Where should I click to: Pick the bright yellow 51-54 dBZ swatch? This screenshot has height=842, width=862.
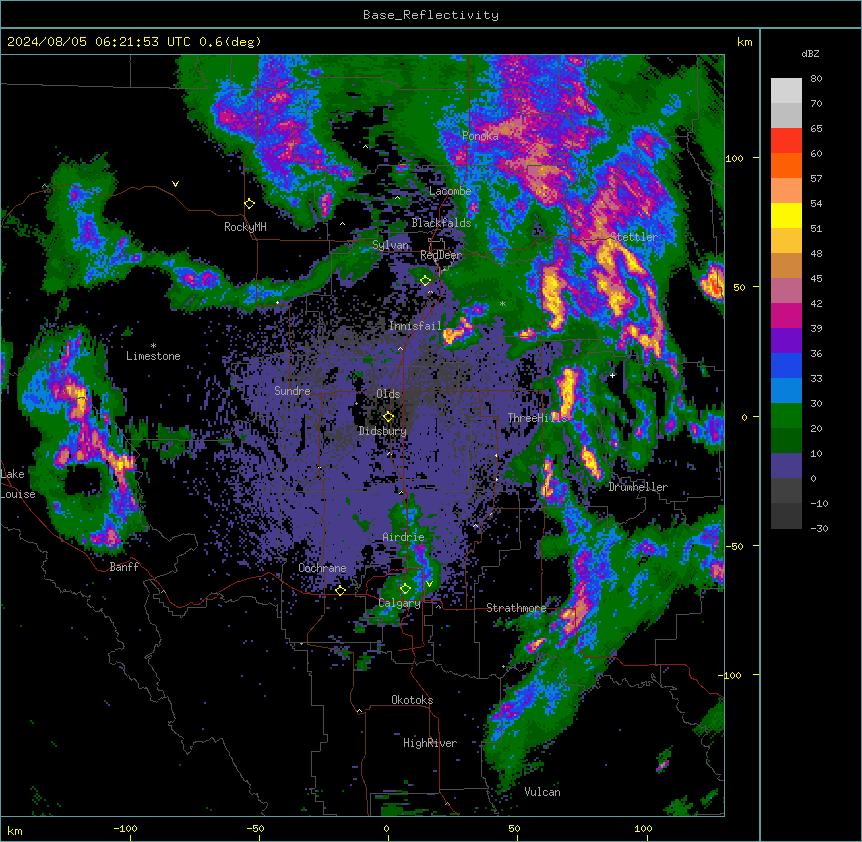point(786,215)
